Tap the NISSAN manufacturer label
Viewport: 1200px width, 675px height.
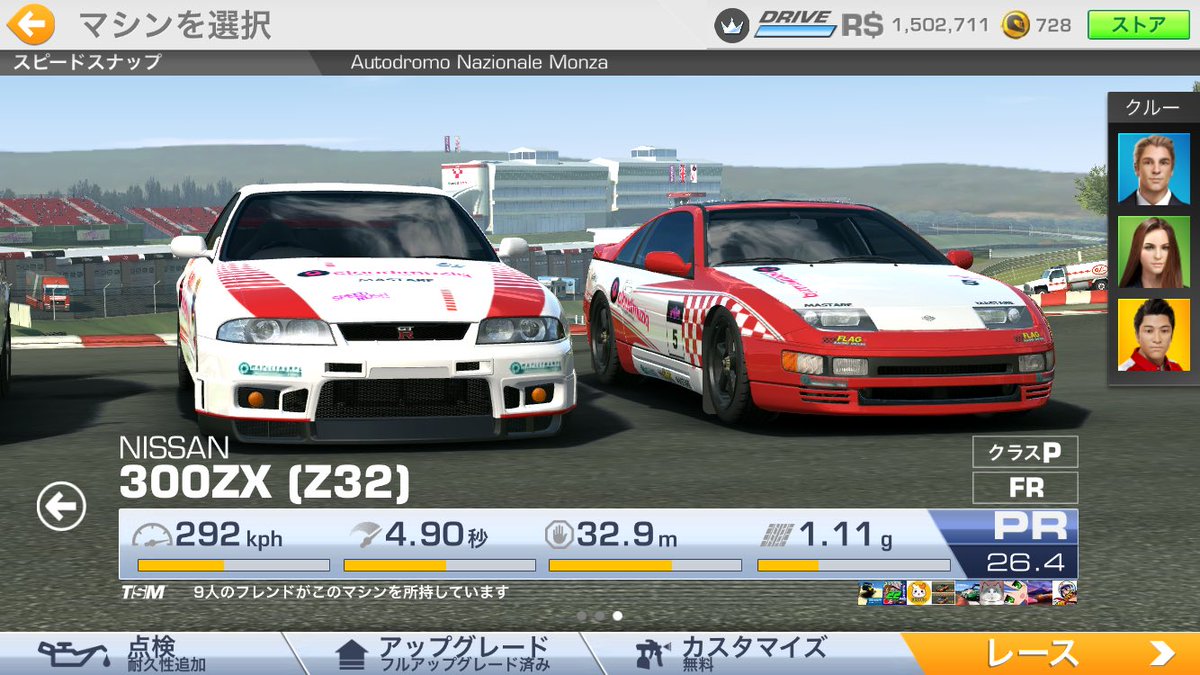click(x=174, y=448)
